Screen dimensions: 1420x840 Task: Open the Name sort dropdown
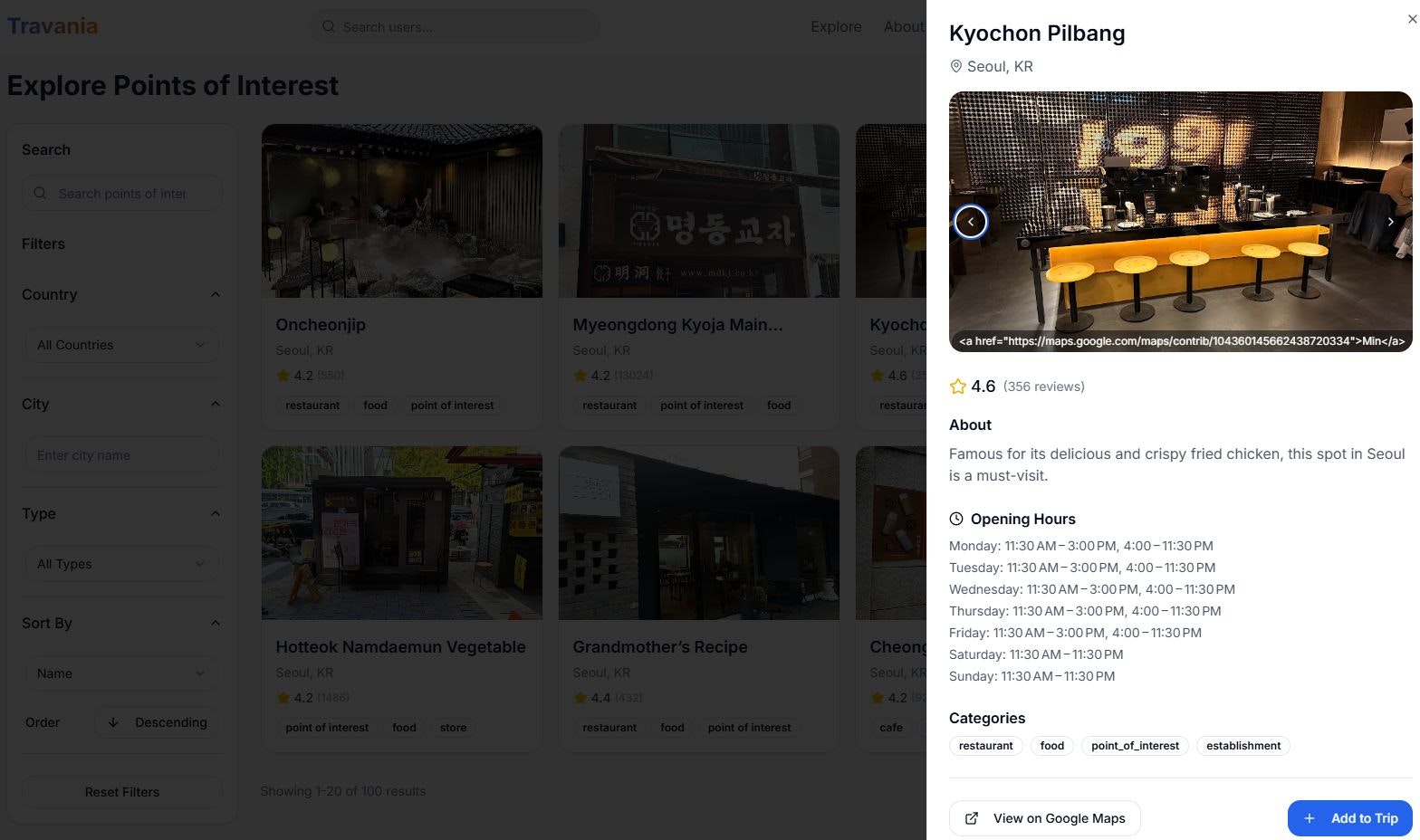tap(121, 673)
